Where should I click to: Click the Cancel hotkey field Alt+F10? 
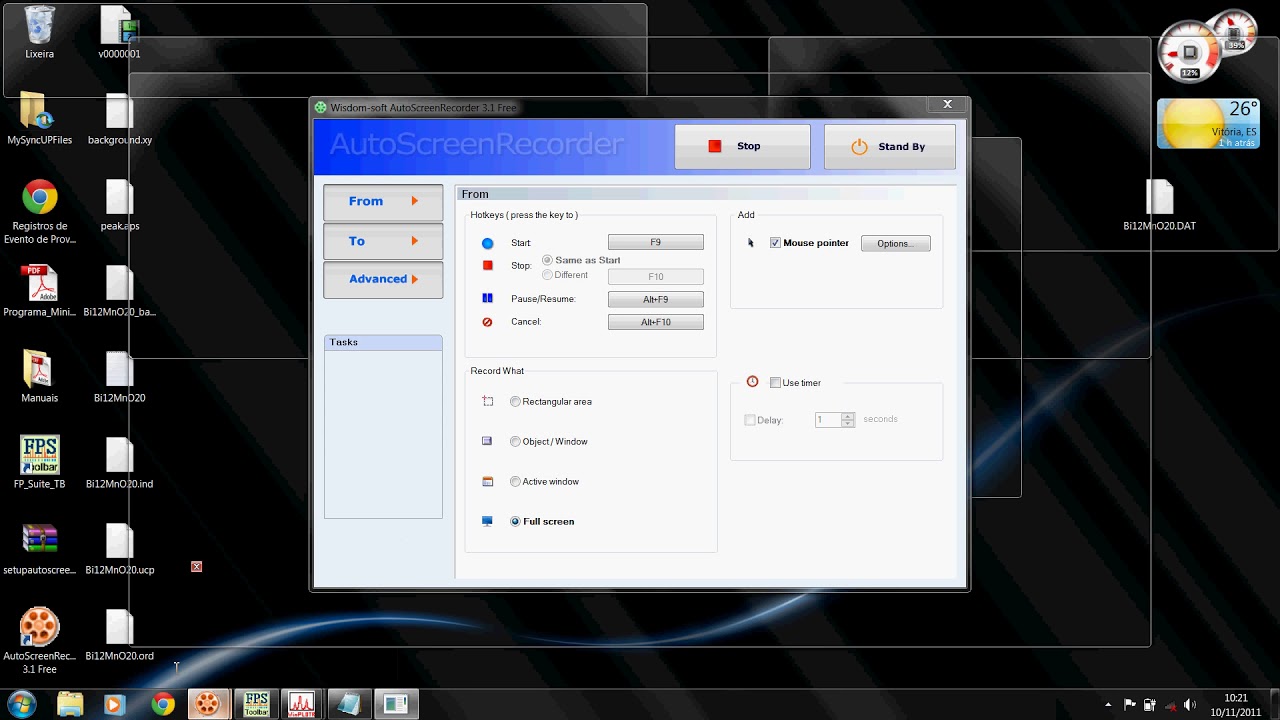tap(656, 322)
